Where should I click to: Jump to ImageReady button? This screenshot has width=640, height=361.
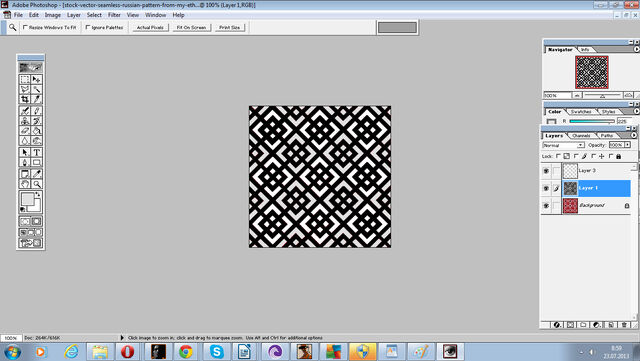[x=31, y=243]
